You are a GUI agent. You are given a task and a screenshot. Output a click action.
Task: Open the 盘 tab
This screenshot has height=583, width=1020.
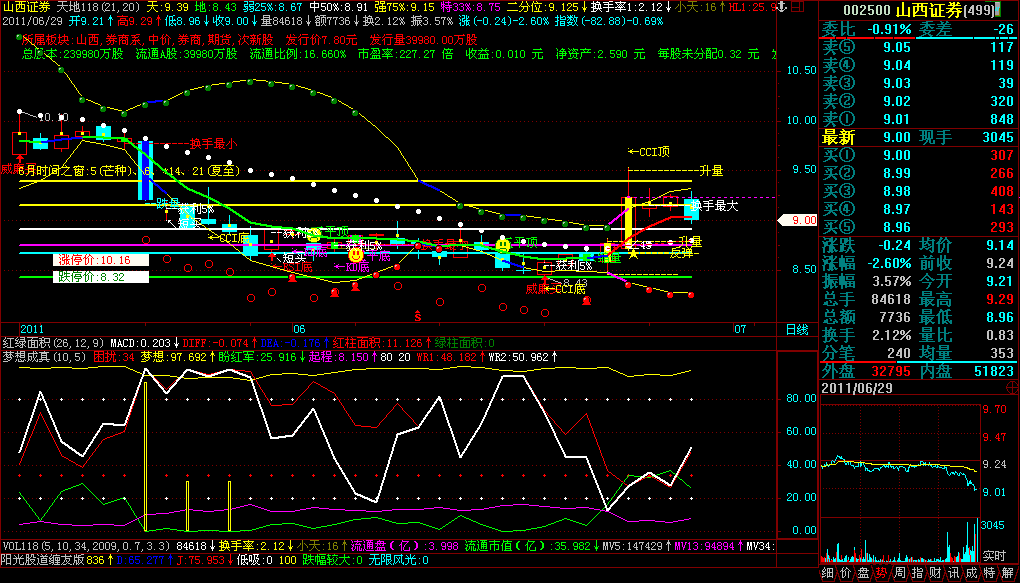(863, 573)
